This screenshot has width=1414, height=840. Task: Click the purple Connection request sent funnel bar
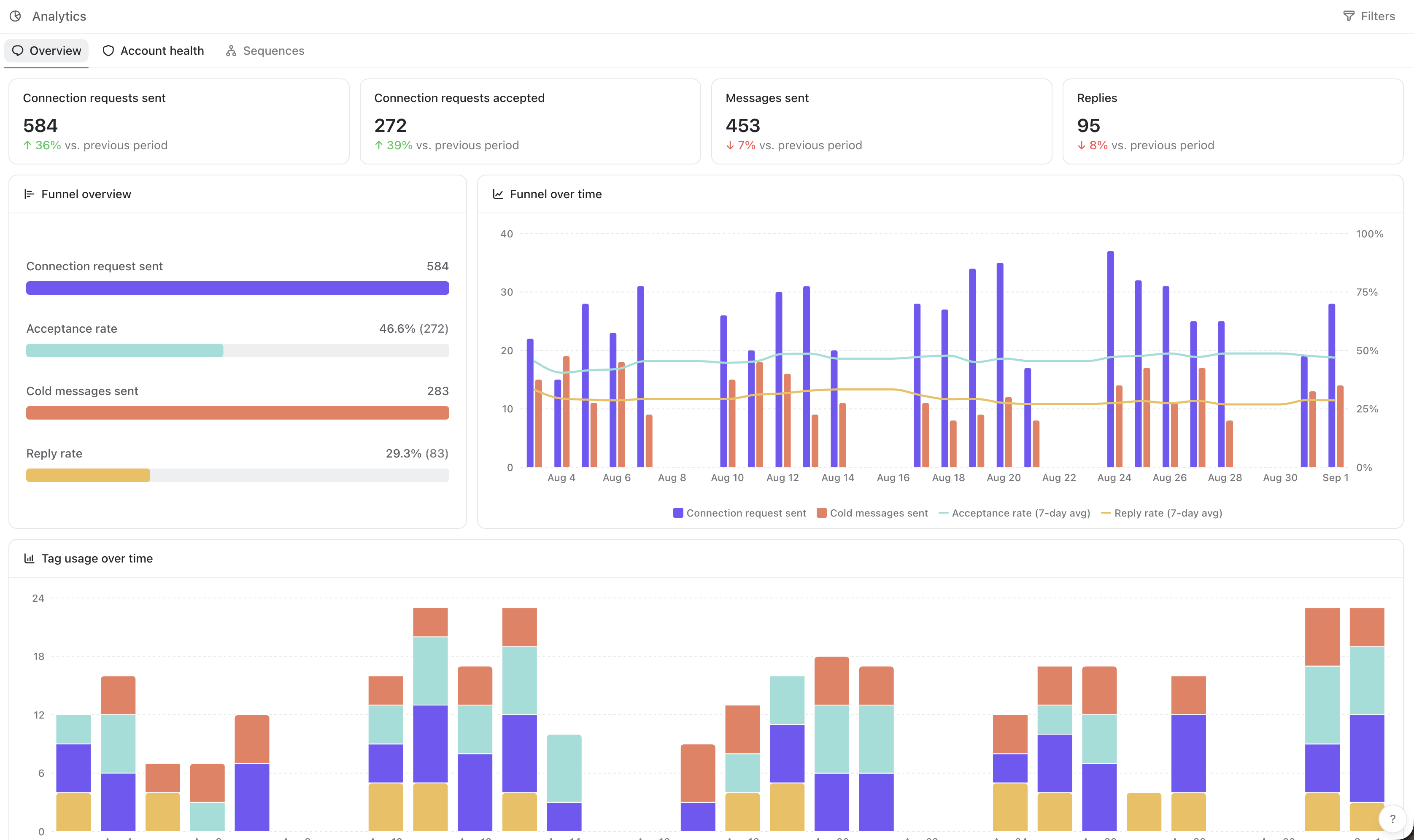pos(238,288)
